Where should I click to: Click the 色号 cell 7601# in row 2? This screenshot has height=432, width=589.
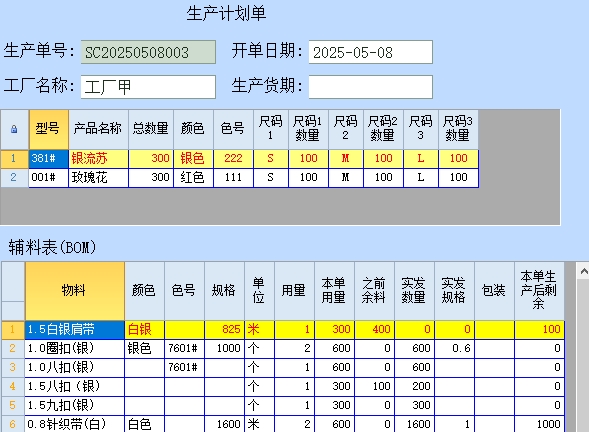[184, 349]
